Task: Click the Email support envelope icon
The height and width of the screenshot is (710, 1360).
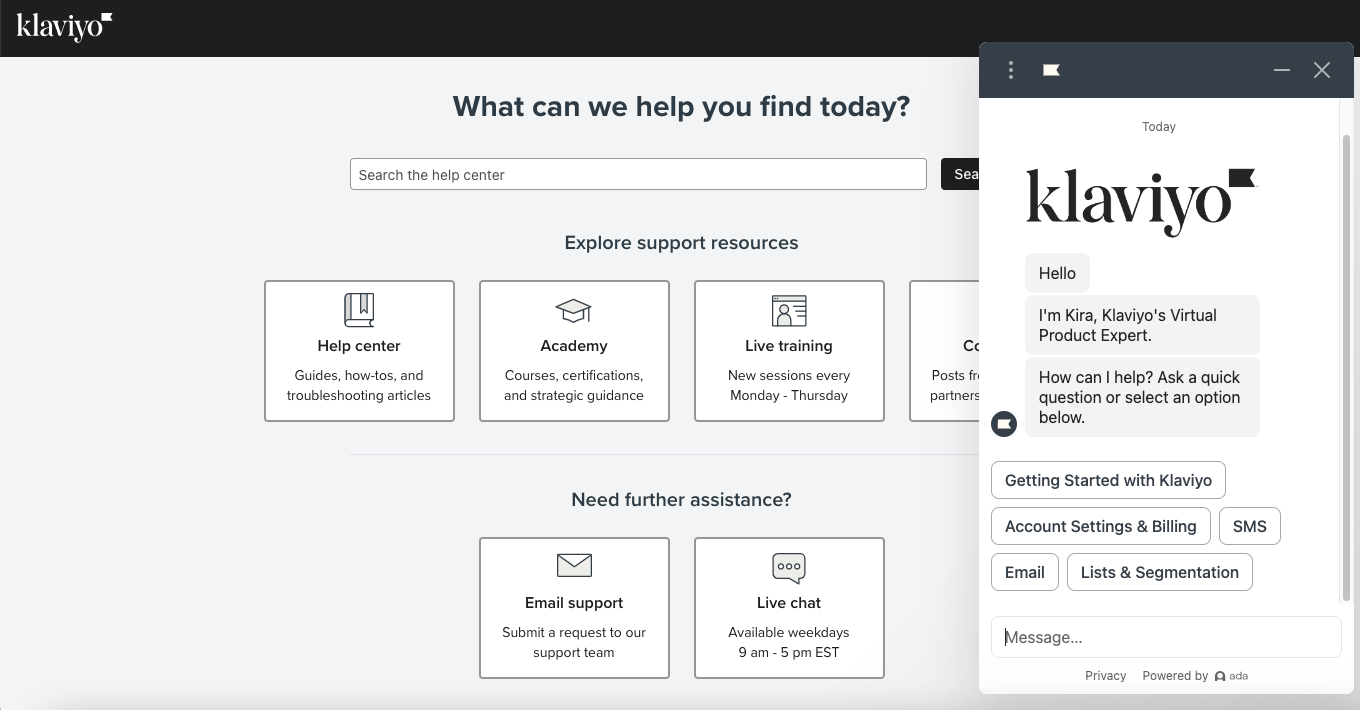Action: [574, 566]
